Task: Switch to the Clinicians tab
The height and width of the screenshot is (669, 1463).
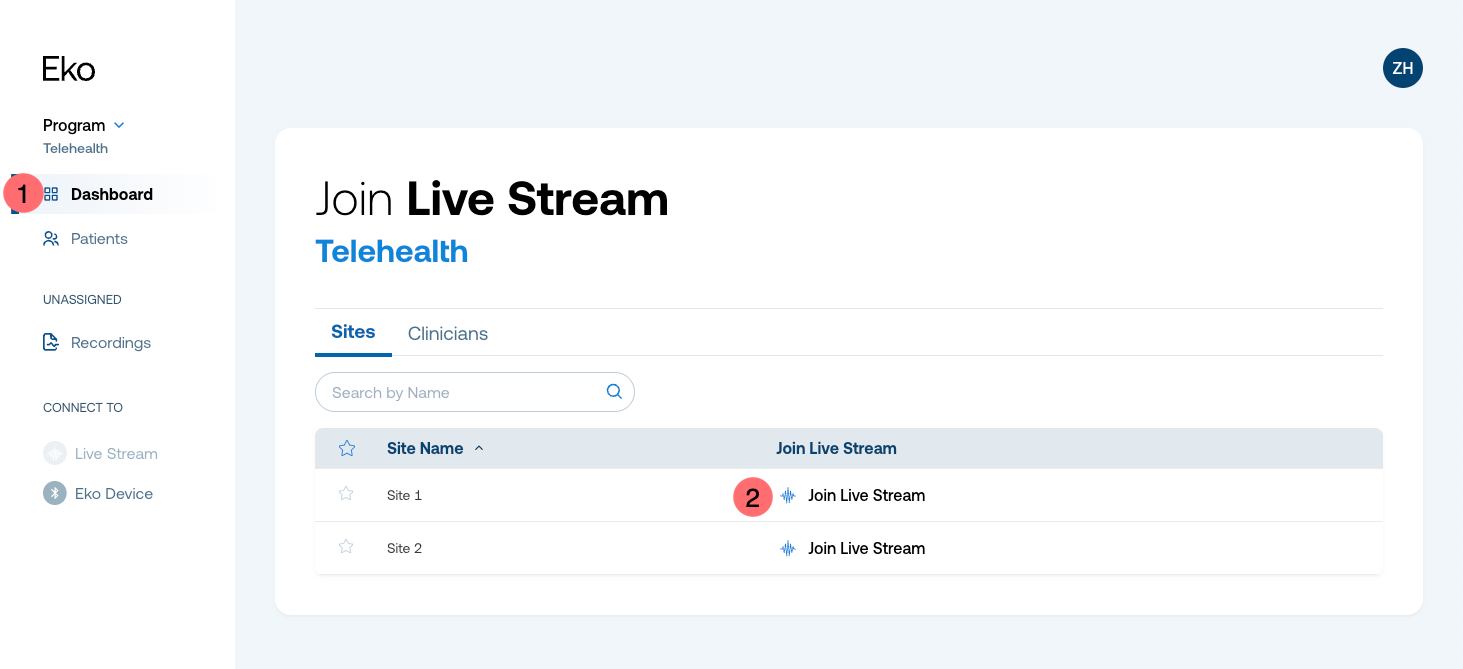Action: point(447,333)
